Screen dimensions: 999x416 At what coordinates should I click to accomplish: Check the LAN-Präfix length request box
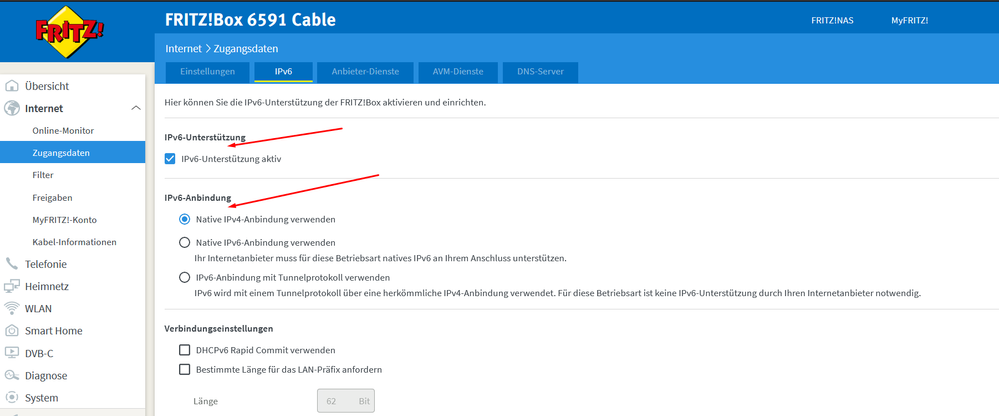coord(184,369)
